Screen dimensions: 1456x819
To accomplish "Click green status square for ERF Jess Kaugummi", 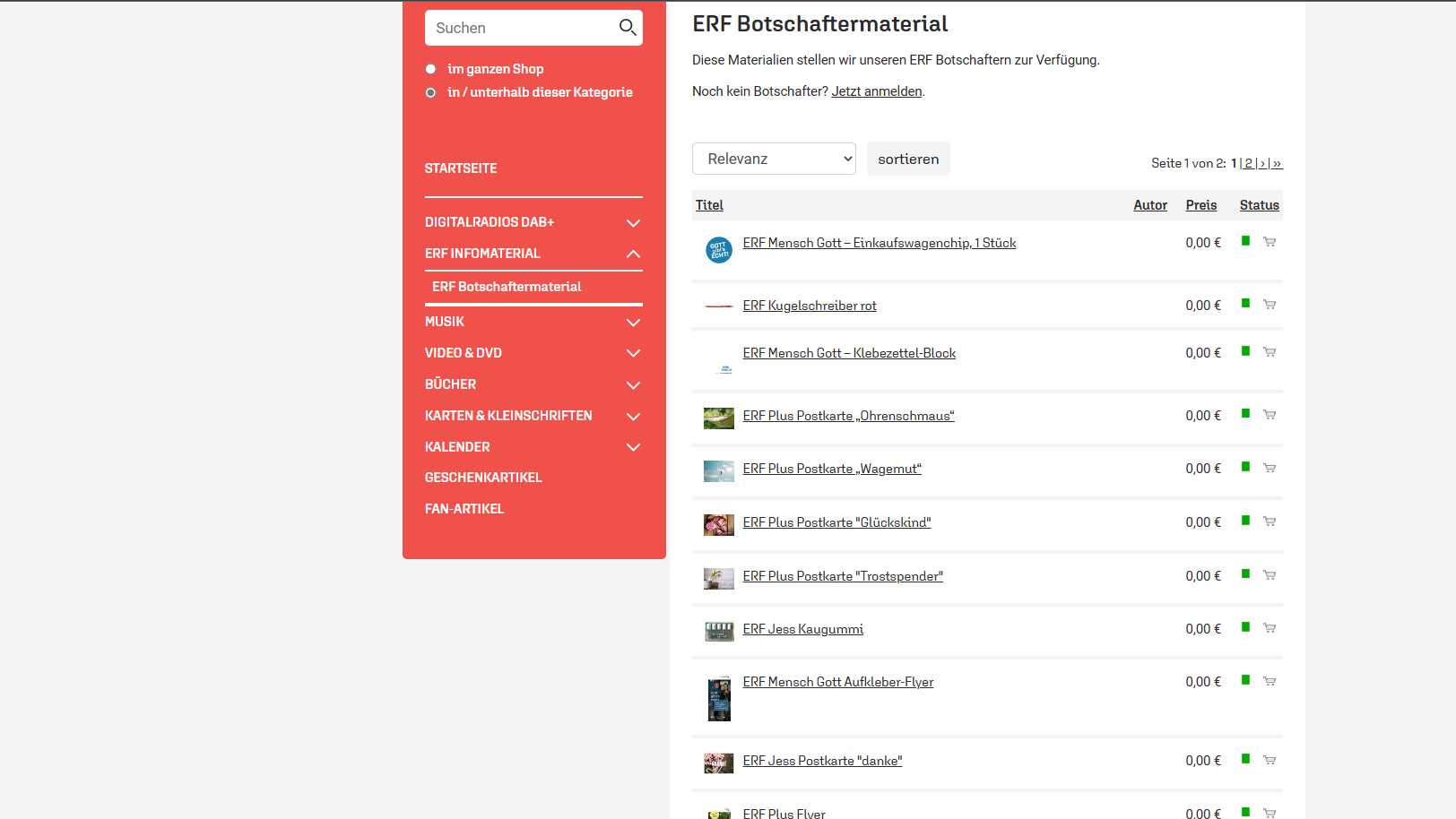I will (1245, 626).
